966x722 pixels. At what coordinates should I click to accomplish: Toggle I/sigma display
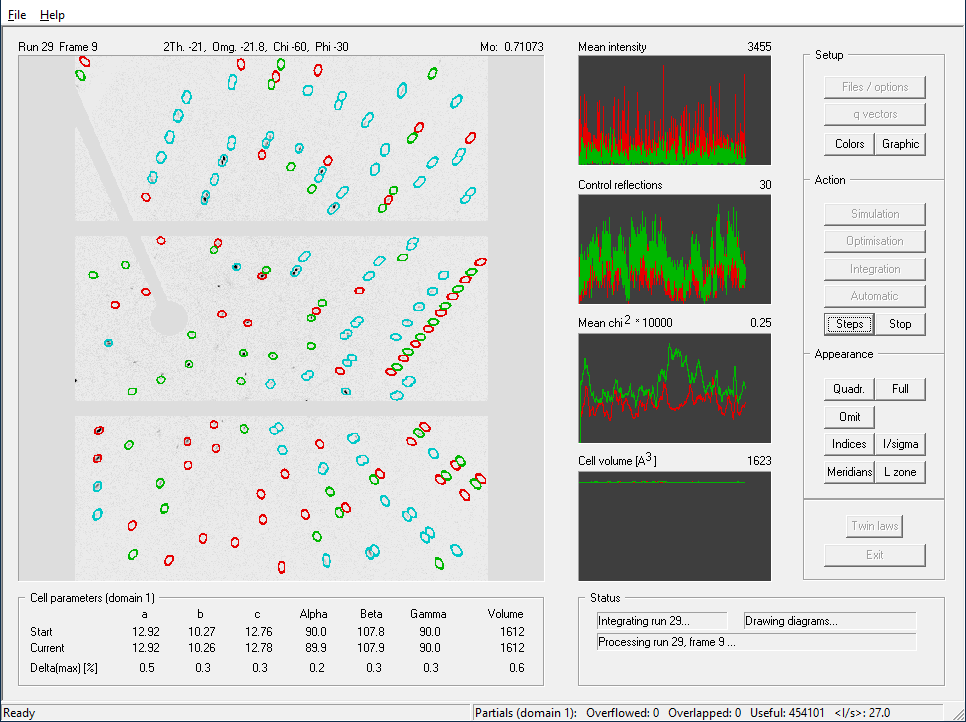click(900, 444)
